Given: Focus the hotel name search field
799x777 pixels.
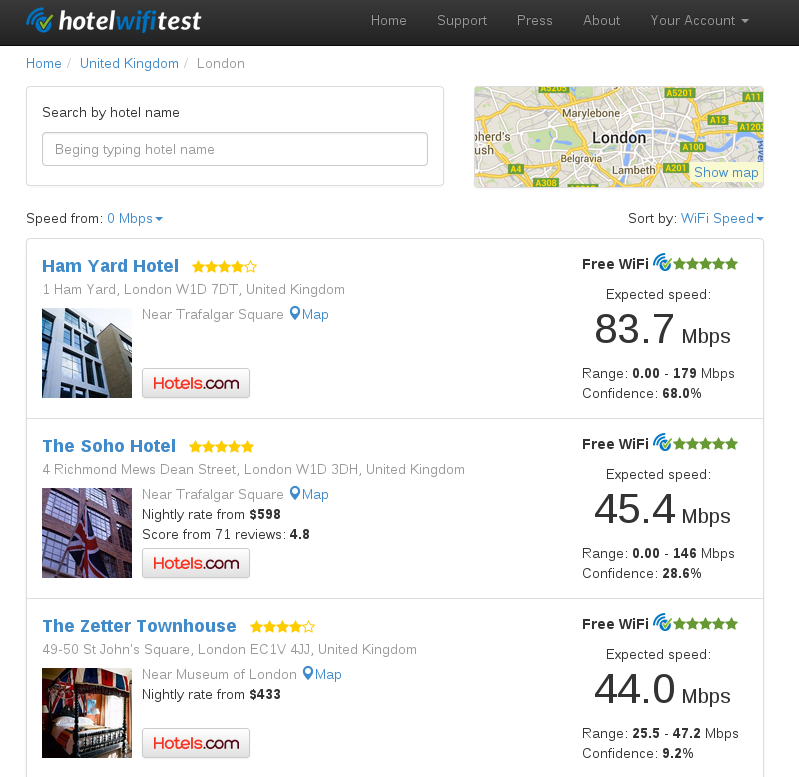Looking at the screenshot, I should [x=235, y=149].
